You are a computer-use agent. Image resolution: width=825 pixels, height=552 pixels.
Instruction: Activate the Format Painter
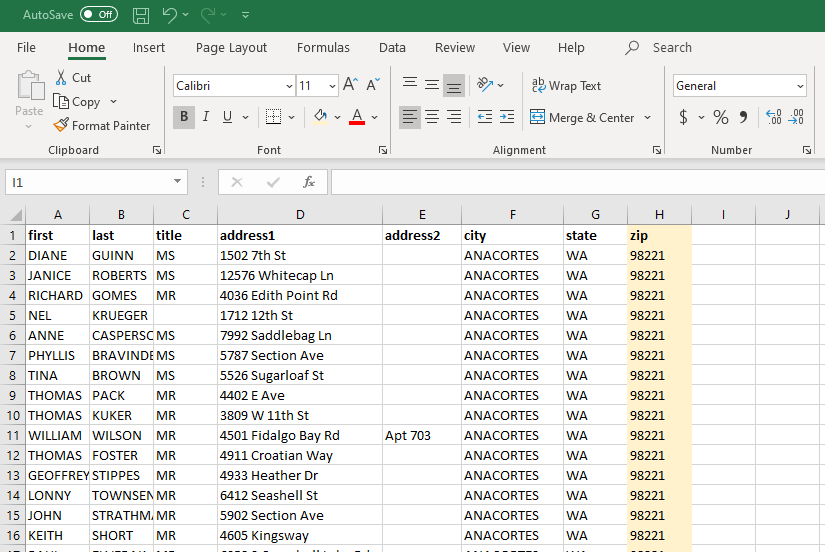click(102, 126)
